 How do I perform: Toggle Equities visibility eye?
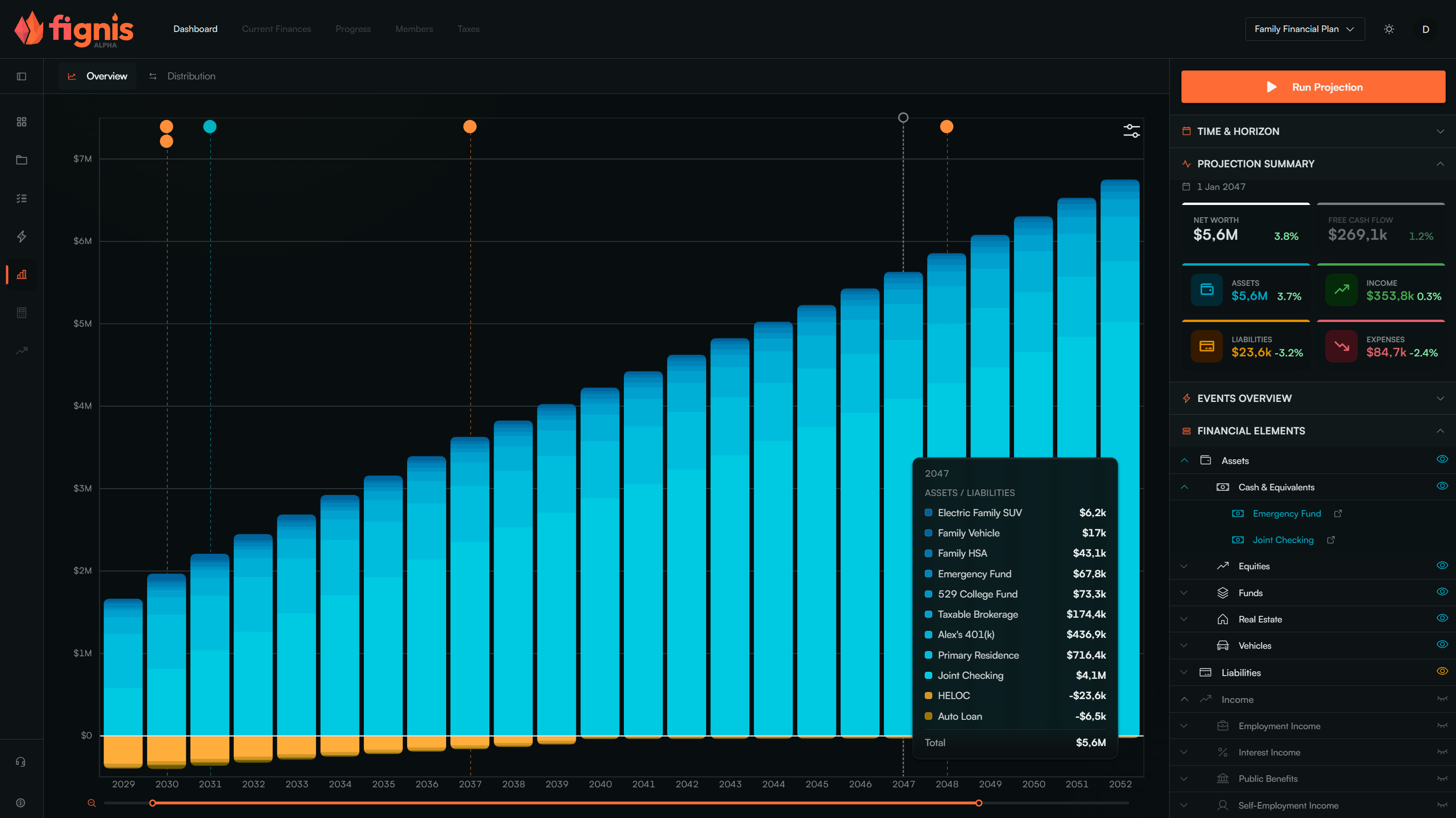(x=1442, y=565)
